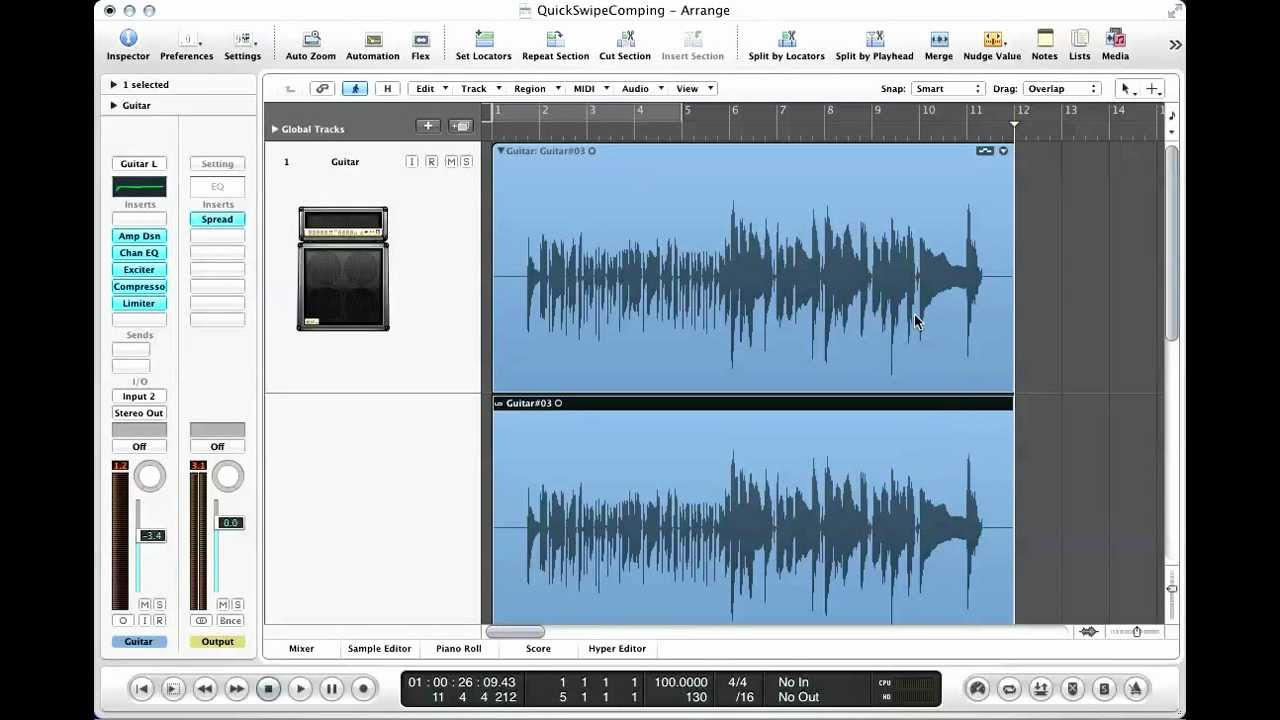The width and height of the screenshot is (1280, 720).
Task: Toggle the Catch playhead button
Action: click(355, 89)
